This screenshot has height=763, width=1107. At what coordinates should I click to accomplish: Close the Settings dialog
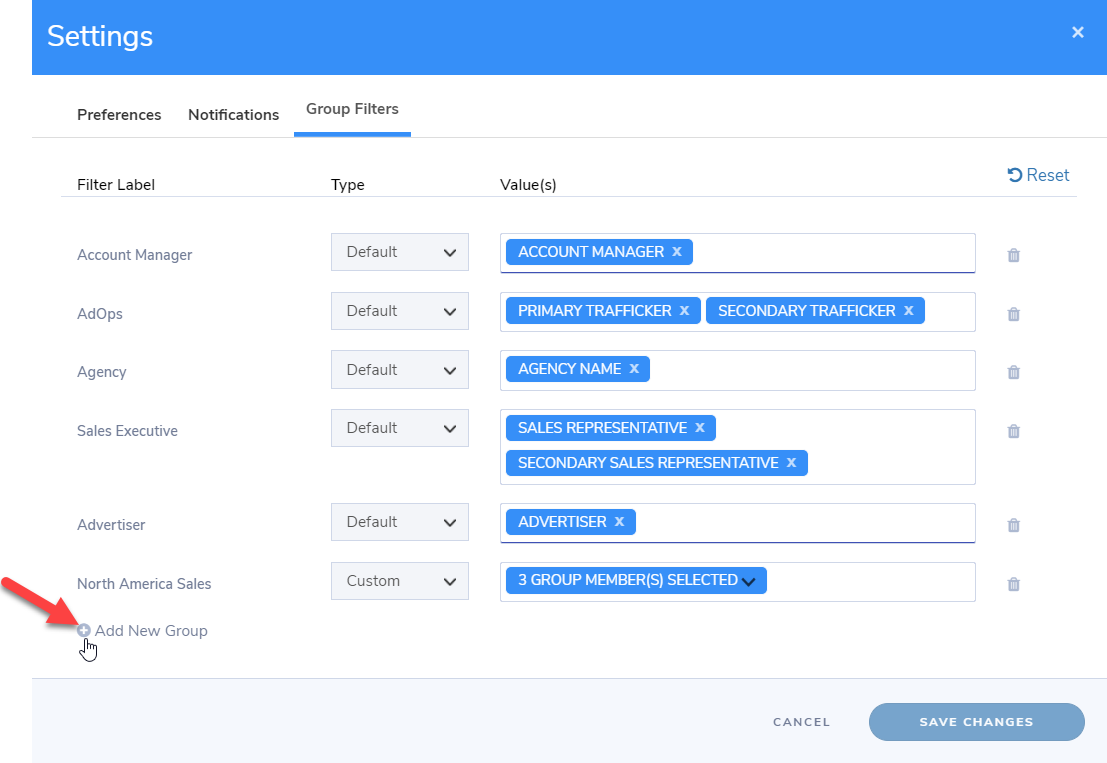[1077, 32]
